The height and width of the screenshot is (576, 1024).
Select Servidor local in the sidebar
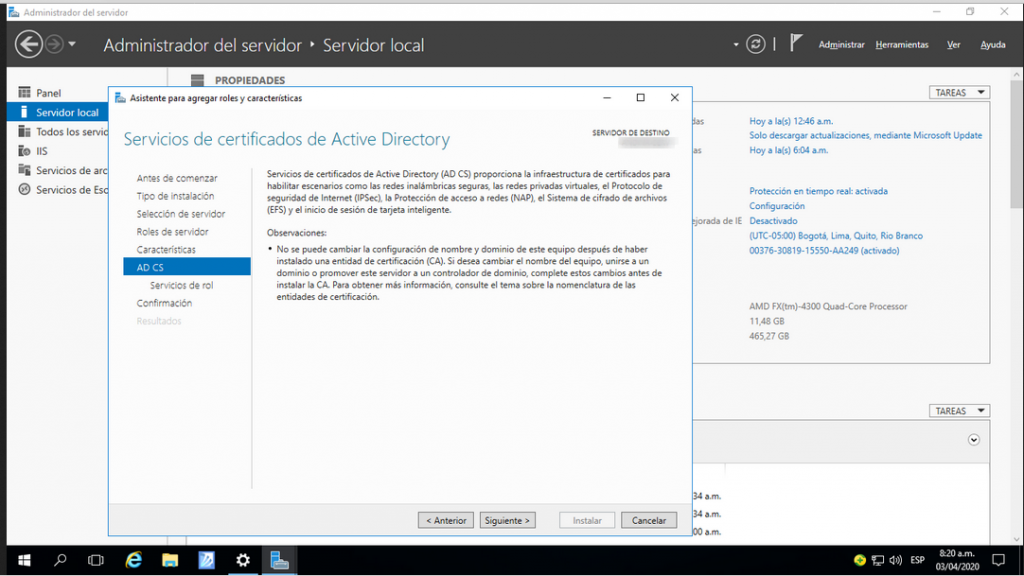point(57,112)
